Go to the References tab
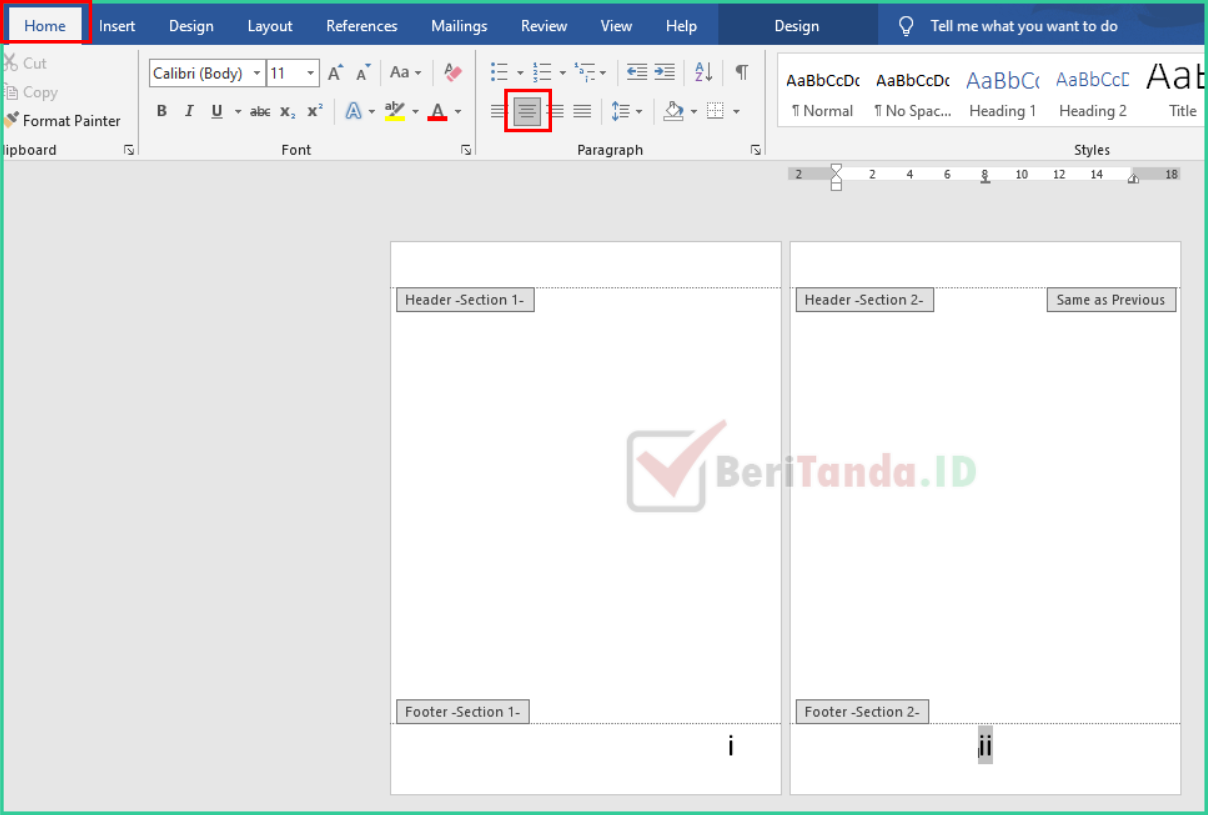The height and width of the screenshot is (815, 1208). click(361, 26)
